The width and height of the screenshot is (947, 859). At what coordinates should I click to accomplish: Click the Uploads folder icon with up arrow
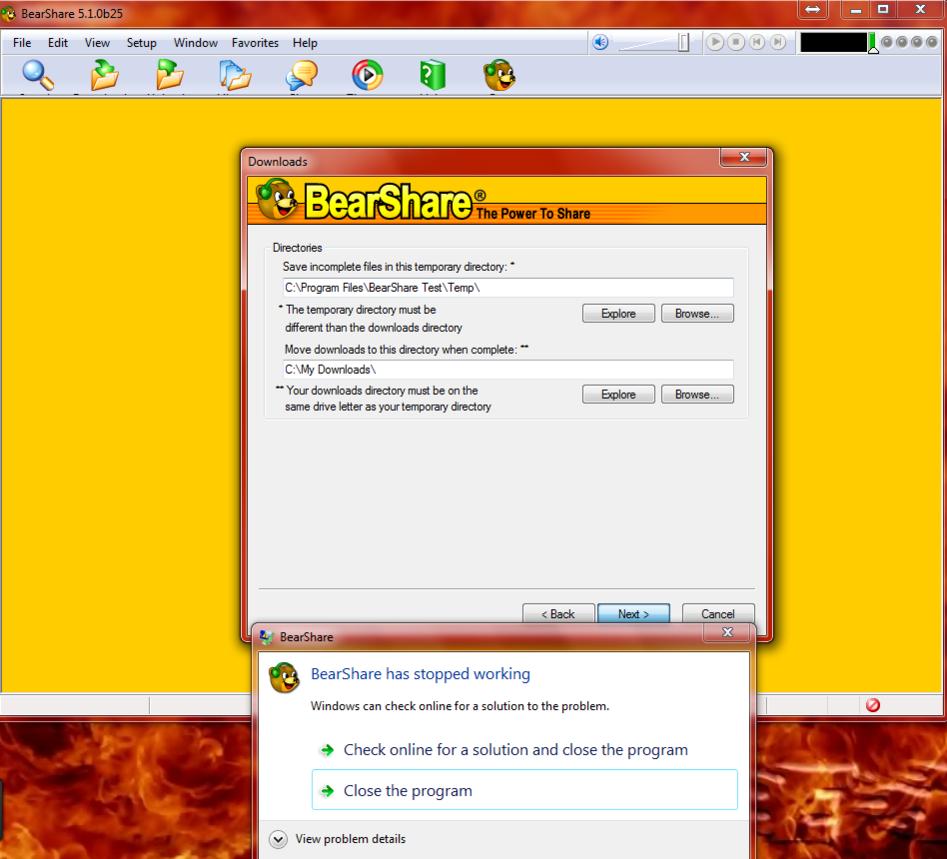point(170,76)
